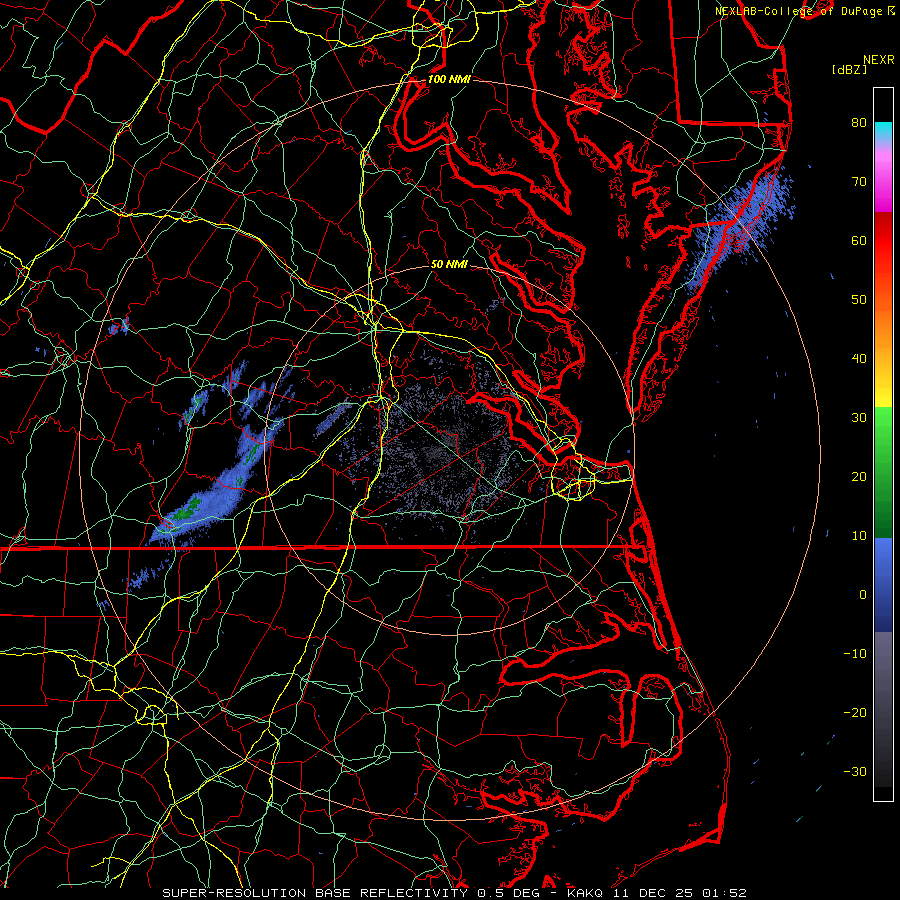Click the 100 NMI range ring label

point(449,79)
